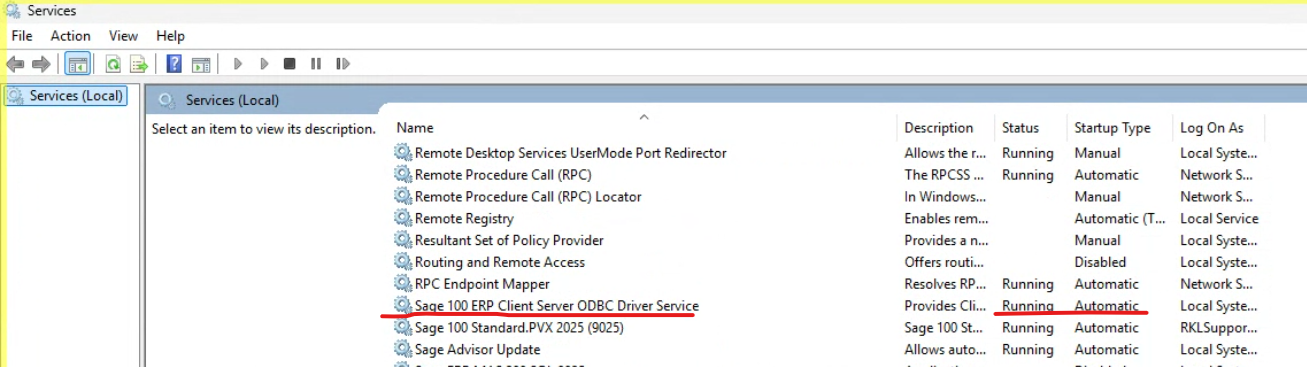
Task: Click gear icon beside Remote Registry
Action: point(403,219)
